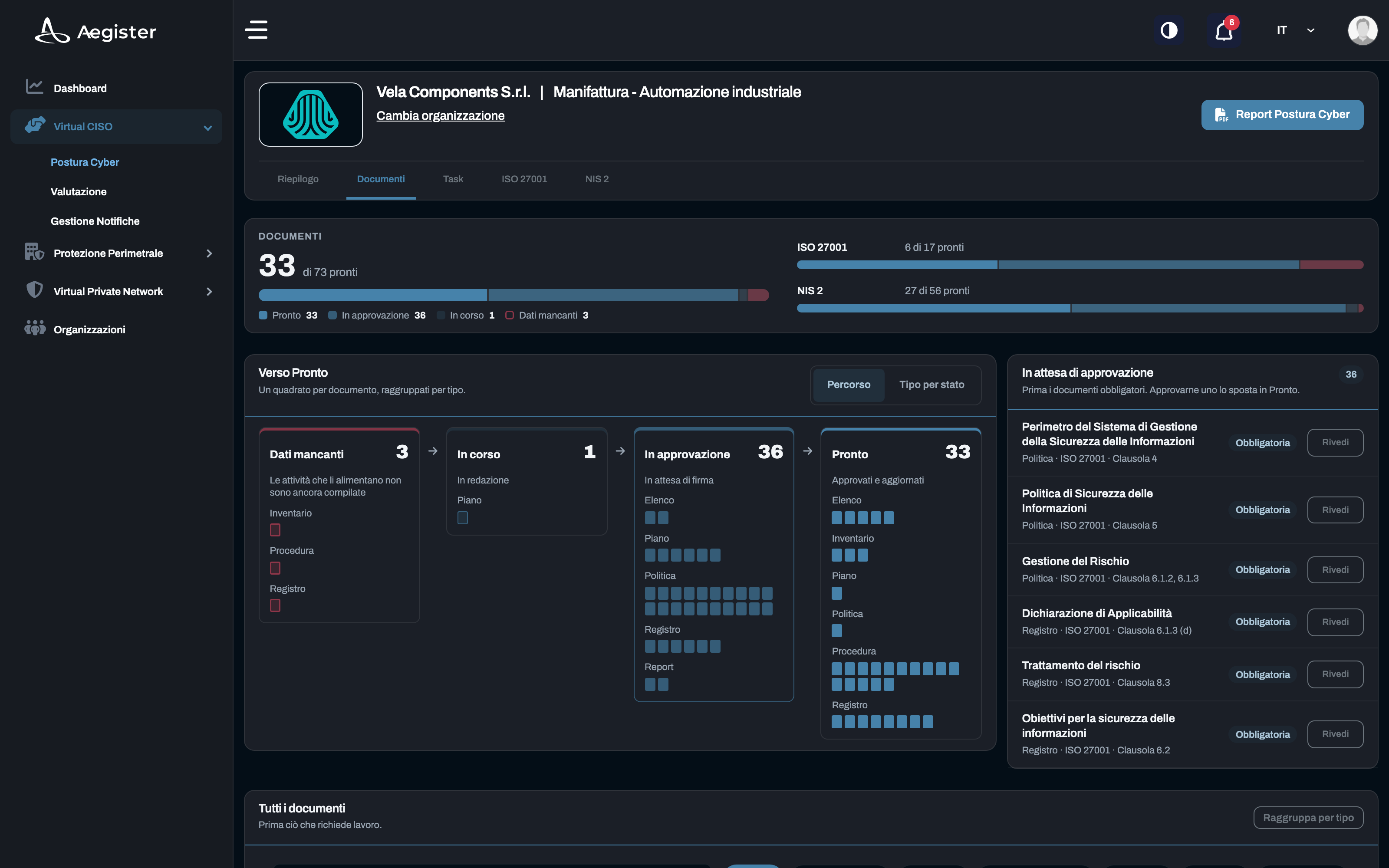
Task: Click the Protezione Perimetrale building icon
Action: point(34,252)
